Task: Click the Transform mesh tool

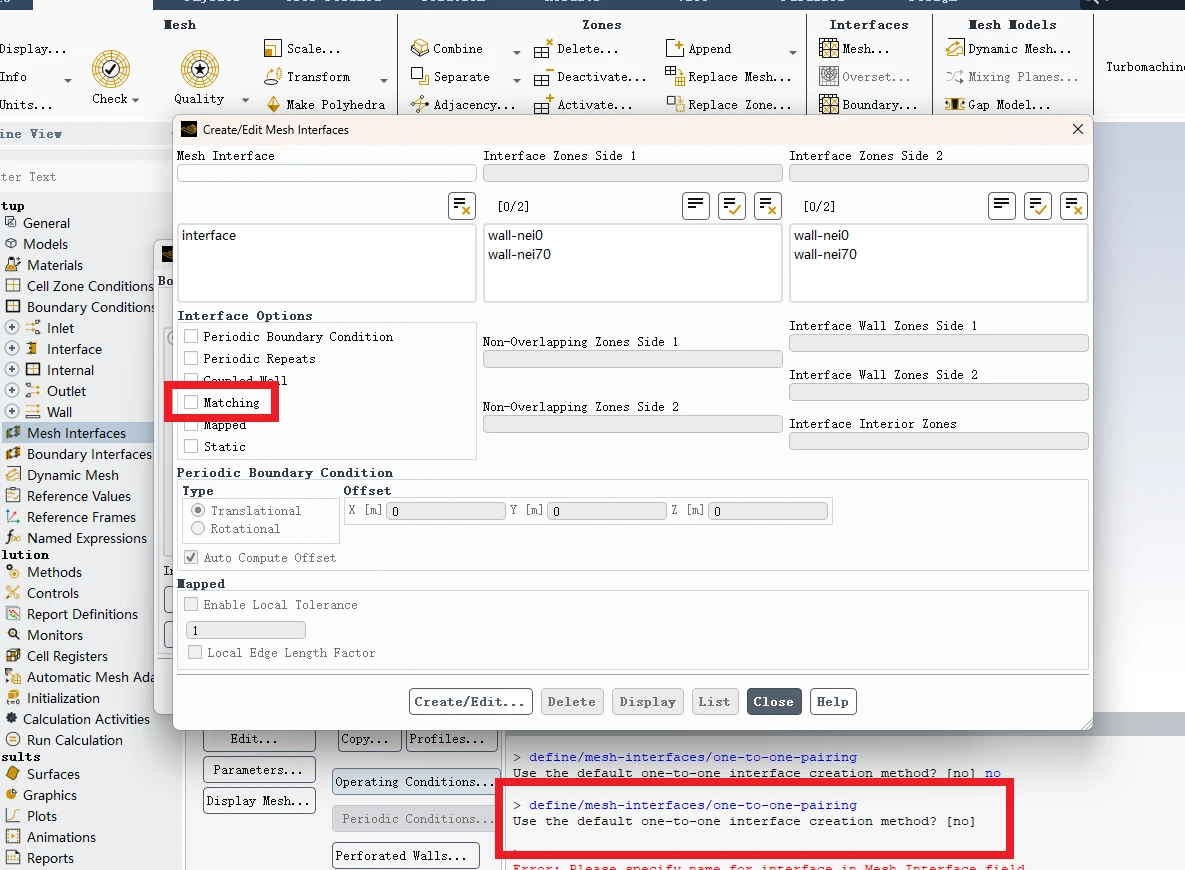Action: point(308,76)
